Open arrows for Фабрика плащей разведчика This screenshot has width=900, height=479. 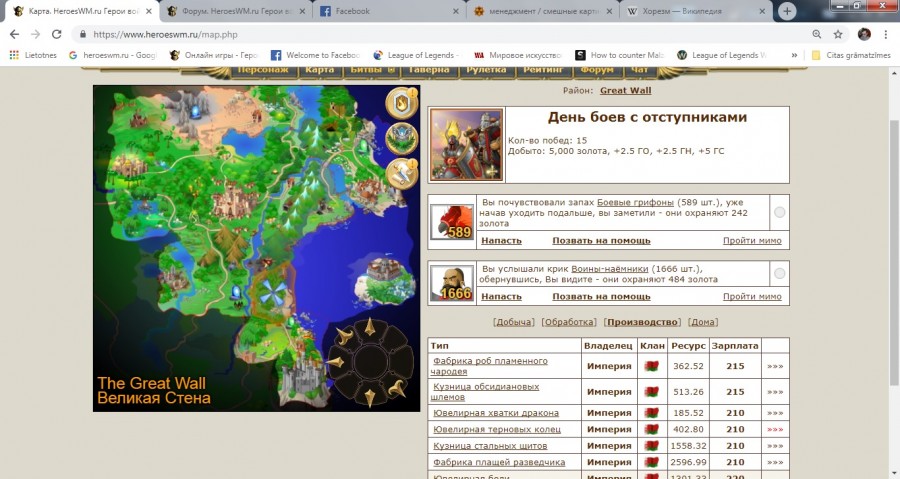tap(775, 462)
